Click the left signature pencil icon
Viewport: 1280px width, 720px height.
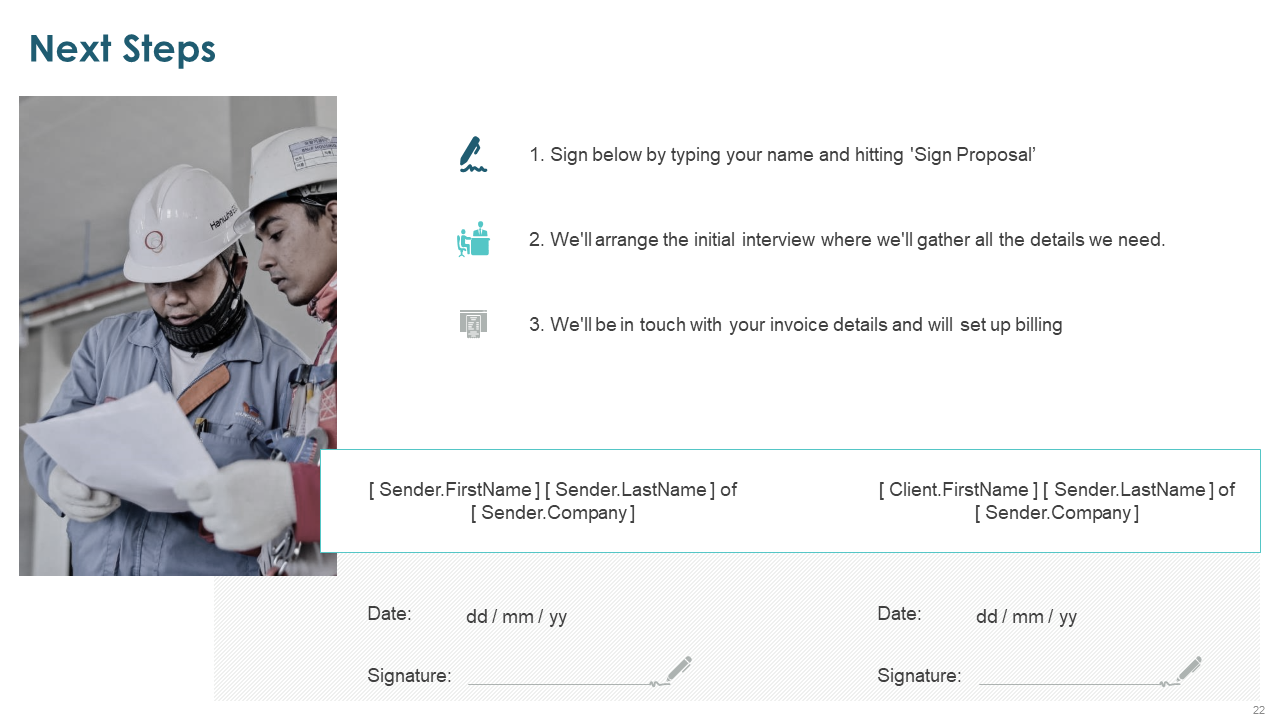pos(679,669)
